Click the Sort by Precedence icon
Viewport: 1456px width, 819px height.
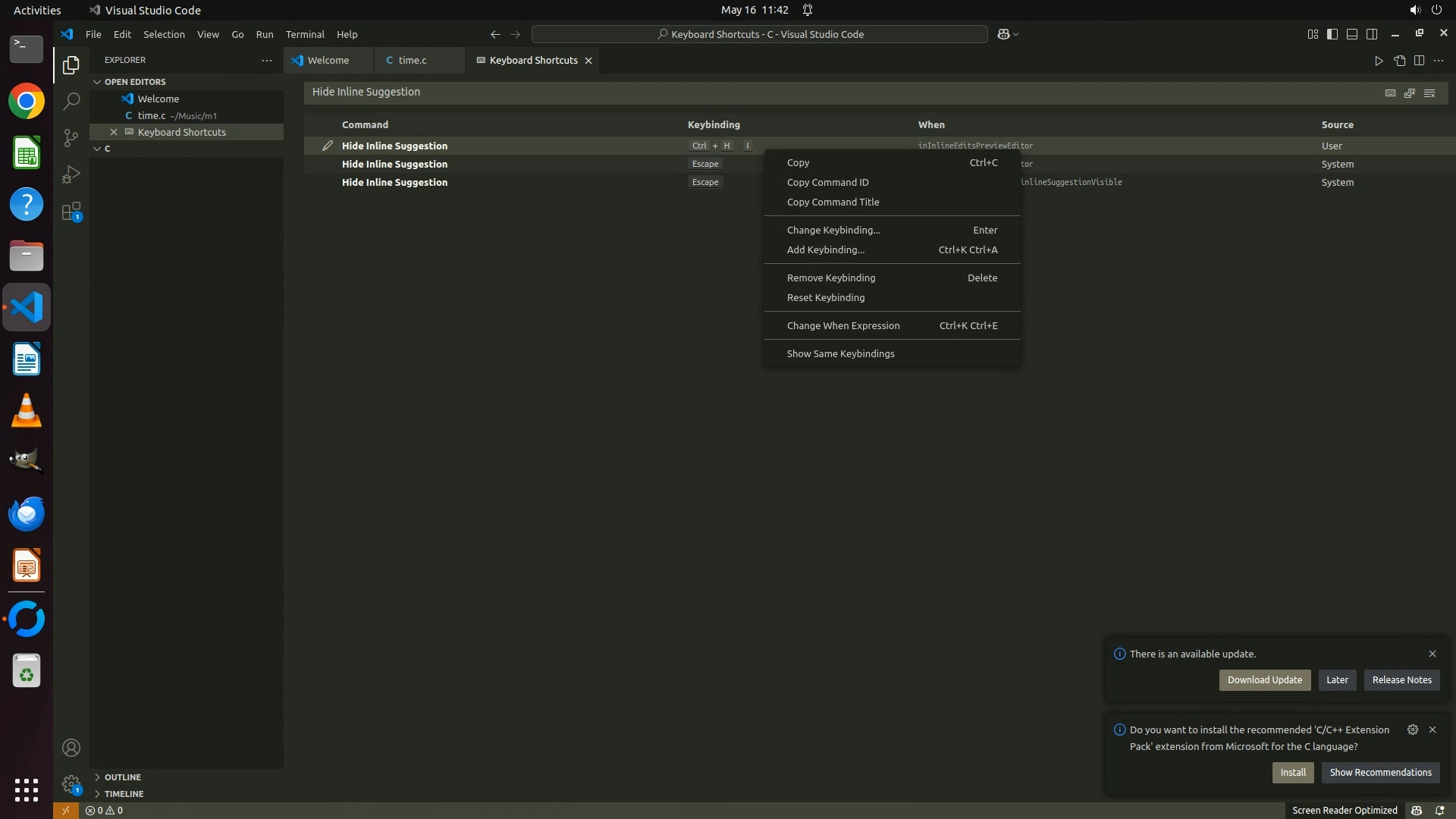point(1410,93)
